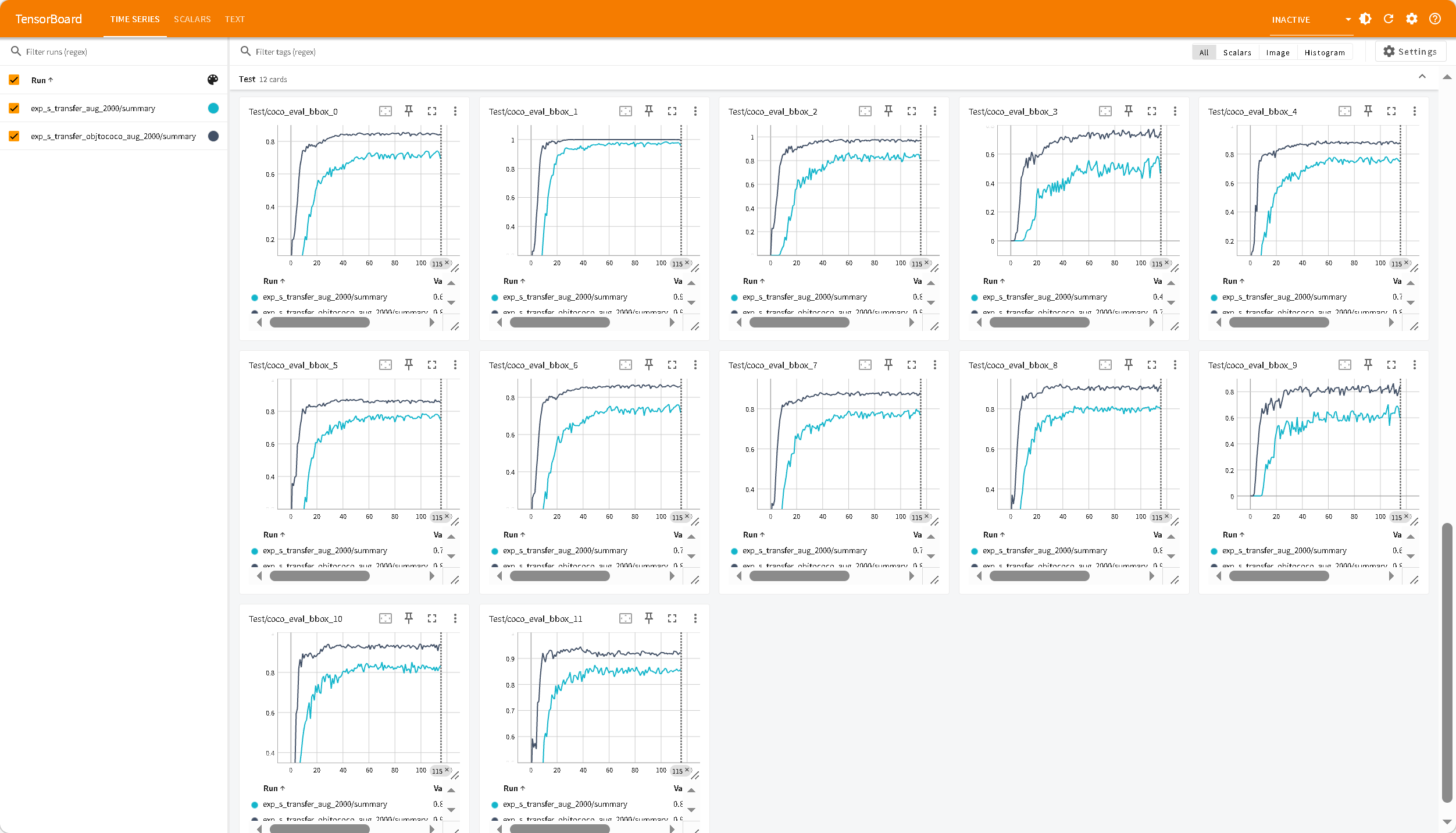Toggle the select-all Run checkbox
This screenshot has height=833, width=1456.
(15, 80)
